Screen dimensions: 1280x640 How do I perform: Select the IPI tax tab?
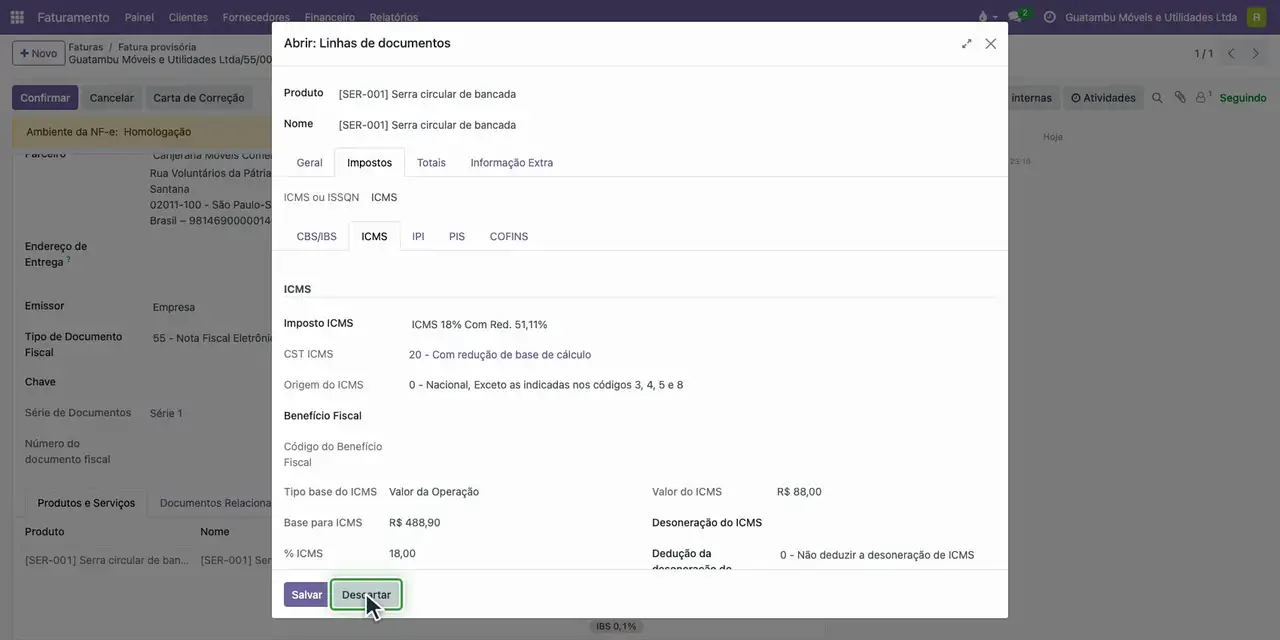418,237
